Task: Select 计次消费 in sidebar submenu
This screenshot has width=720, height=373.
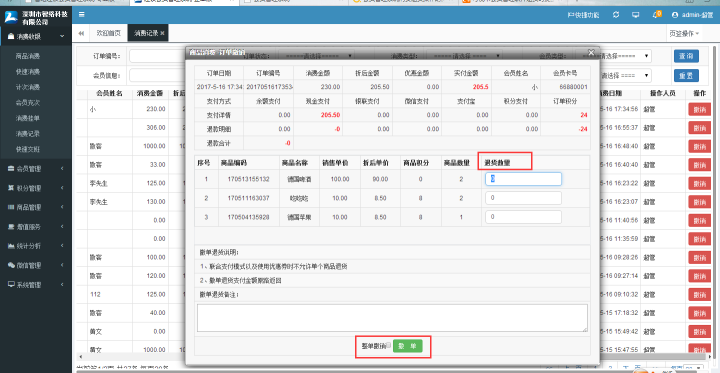Action: pos(28,87)
